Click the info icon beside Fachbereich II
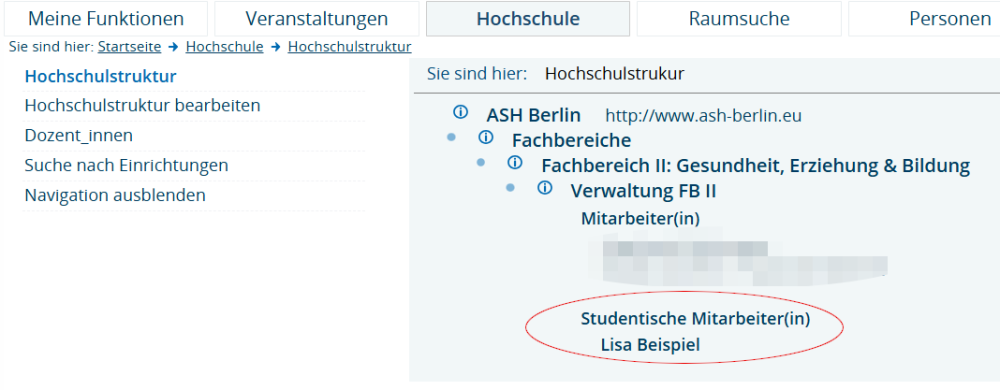Image resolution: width=1000 pixels, height=390 pixels. pos(515,163)
